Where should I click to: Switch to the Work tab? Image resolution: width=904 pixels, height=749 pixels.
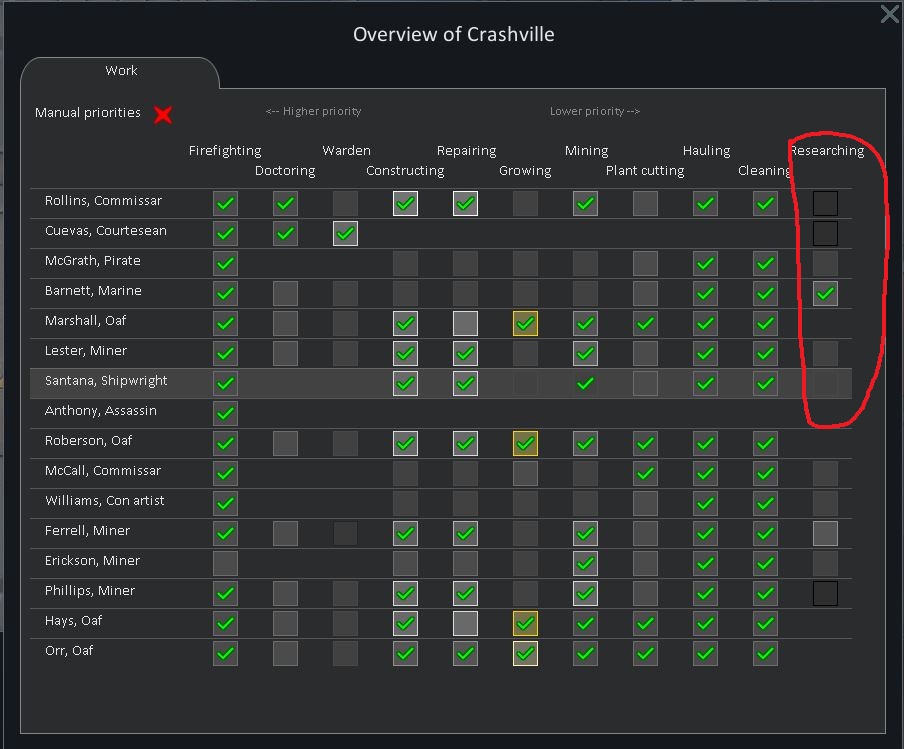coord(121,70)
